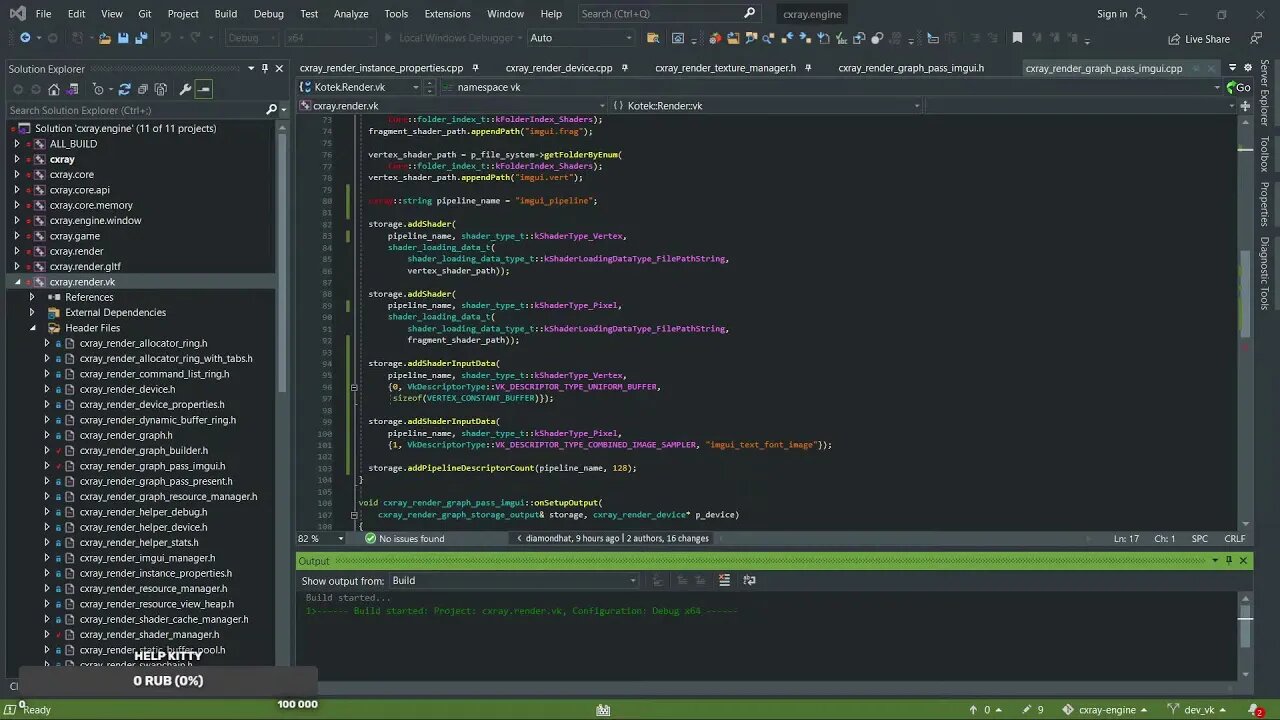Click Switch Views icon in Solution Explorer

[x=72, y=89]
